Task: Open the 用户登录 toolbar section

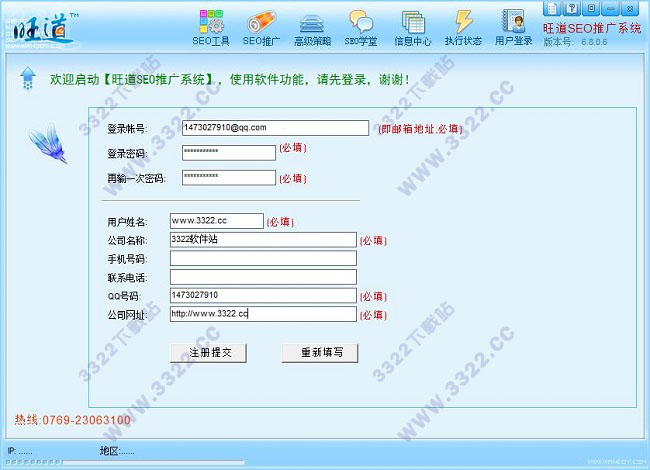Action: [514, 28]
